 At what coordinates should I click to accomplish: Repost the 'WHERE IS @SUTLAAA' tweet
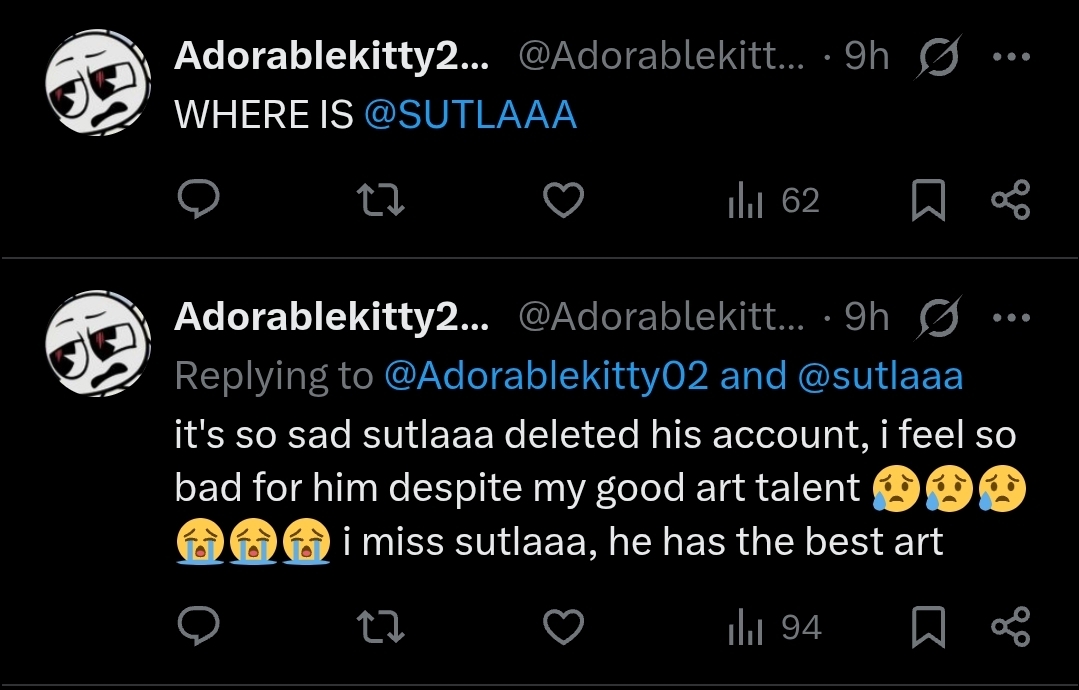(381, 203)
